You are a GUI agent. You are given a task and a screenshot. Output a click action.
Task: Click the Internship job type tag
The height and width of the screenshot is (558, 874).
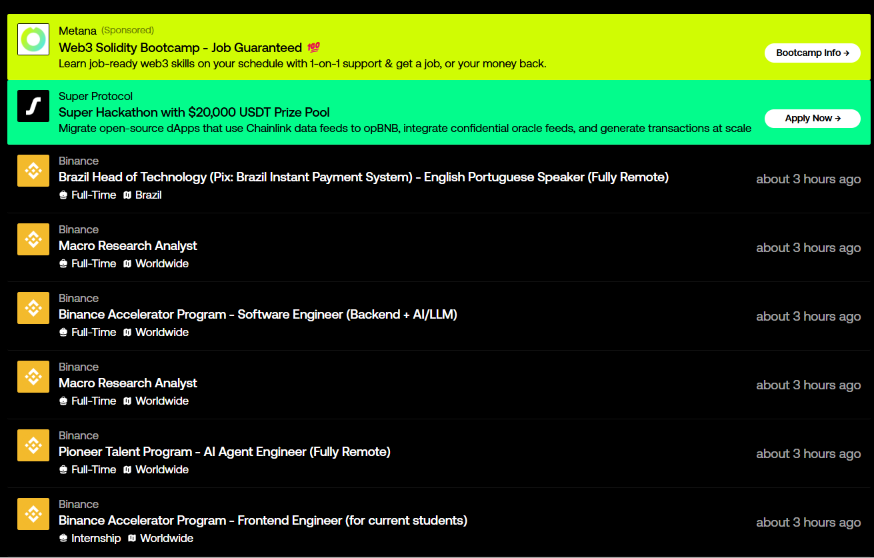coord(96,538)
